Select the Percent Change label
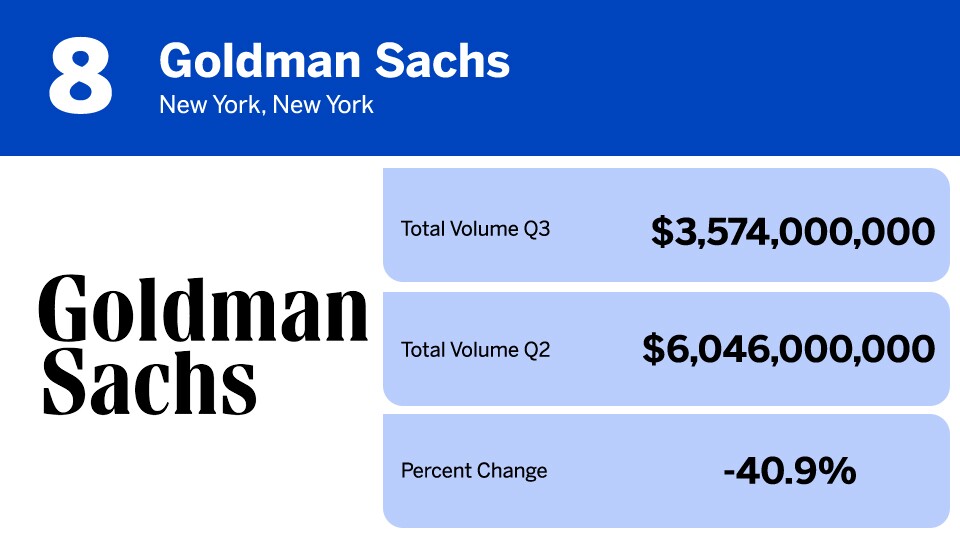The width and height of the screenshot is (960, 540). coord(474,470)
